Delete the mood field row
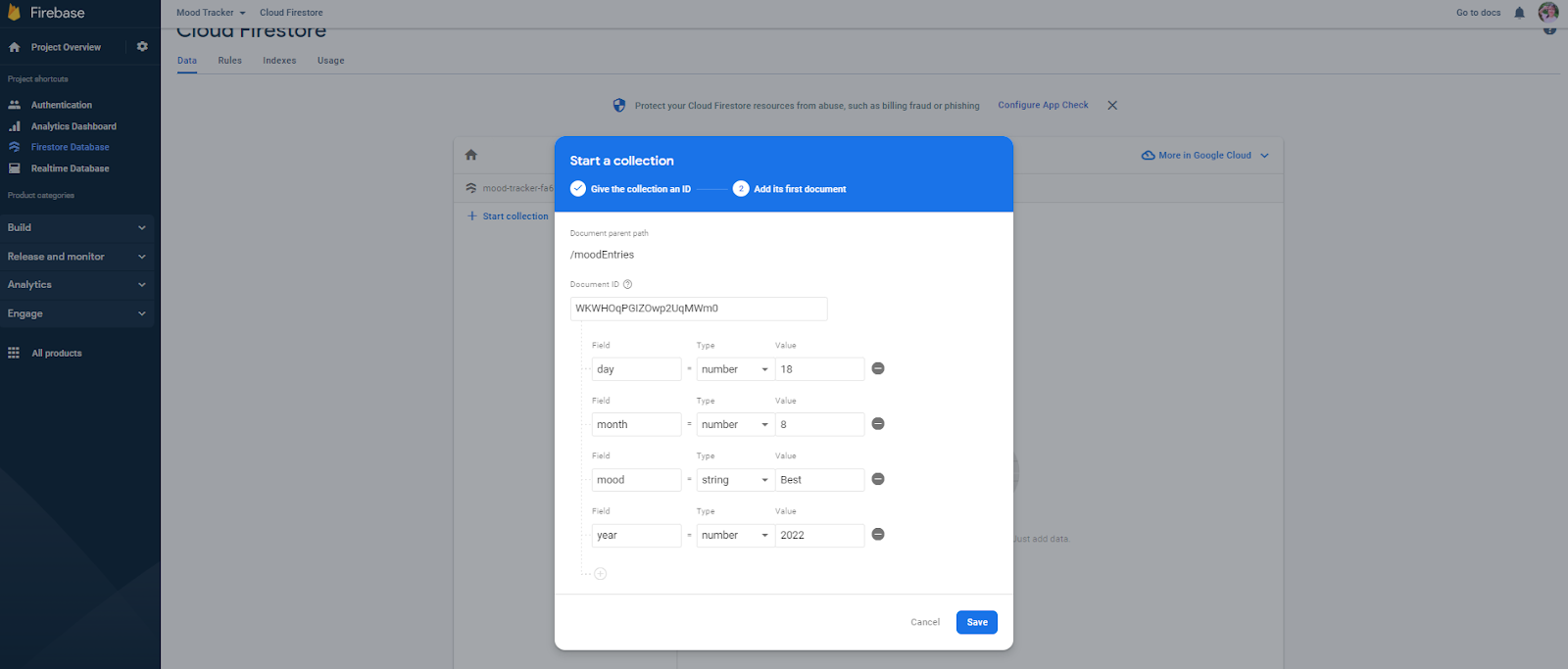 (x=878, y=479)
